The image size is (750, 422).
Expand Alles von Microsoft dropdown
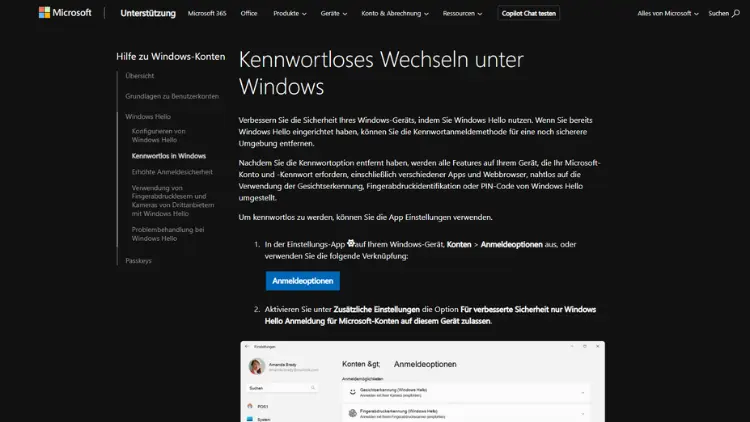668,13
